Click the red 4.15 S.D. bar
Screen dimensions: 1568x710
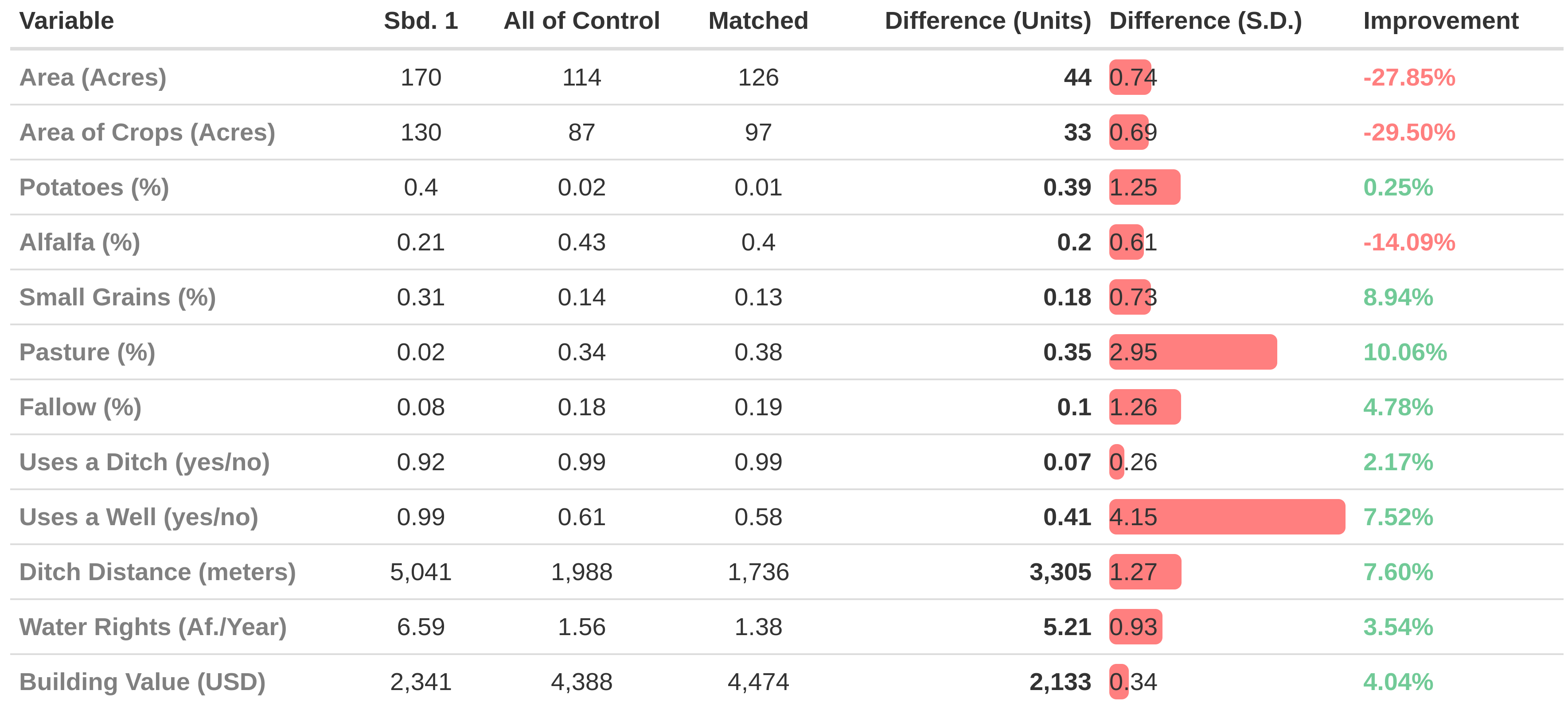pyautogui.click(x=1226, y=517)
